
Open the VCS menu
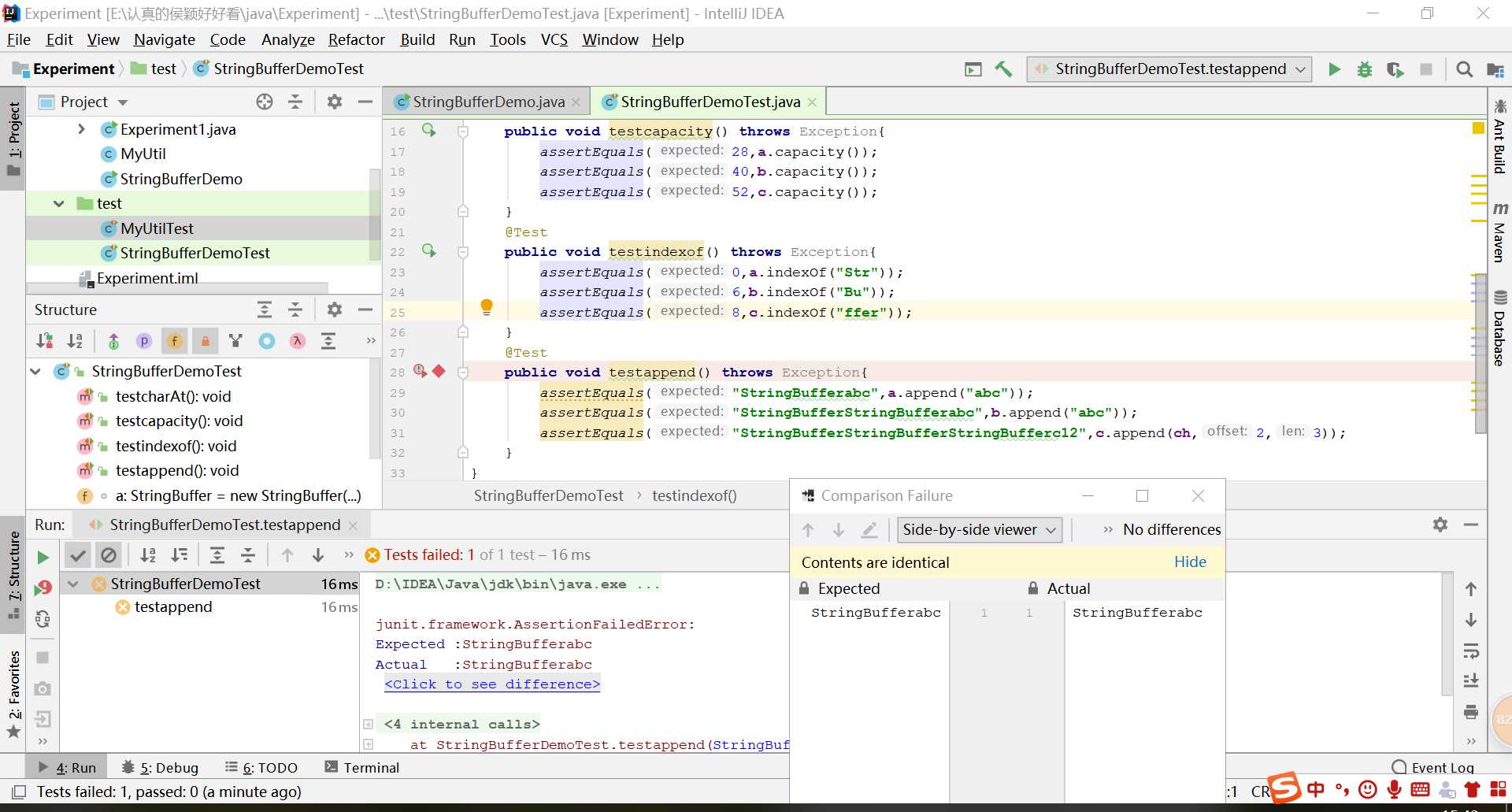pos(554,39)
